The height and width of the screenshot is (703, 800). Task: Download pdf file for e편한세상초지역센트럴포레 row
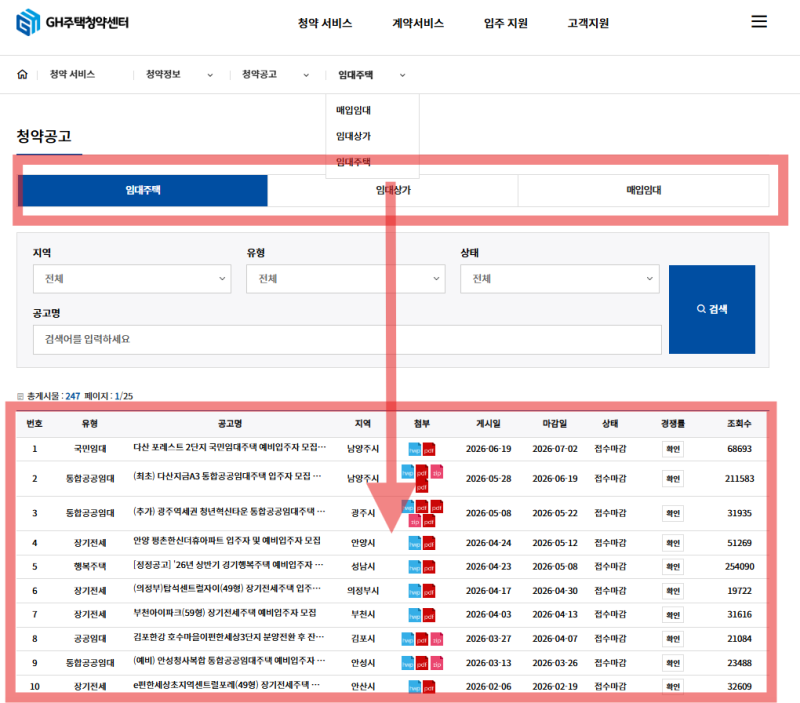(429, 687)
